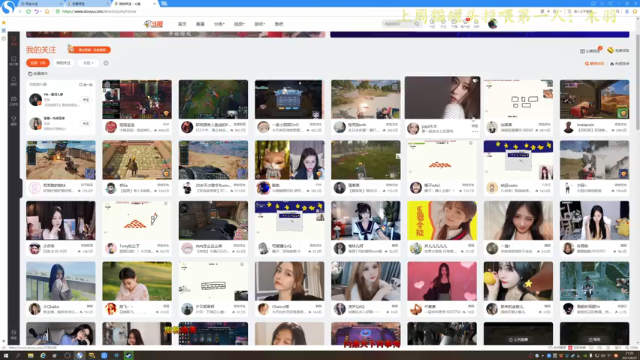
Task: Click the second icon in dark left sidebar
Action: (x=13, y=61)
